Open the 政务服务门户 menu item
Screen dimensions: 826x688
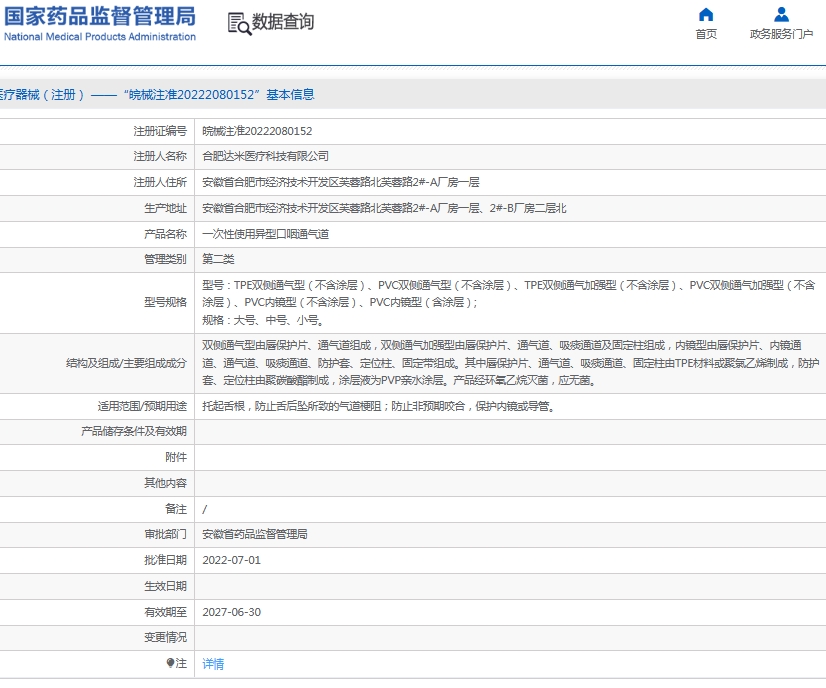click(781, 34)
